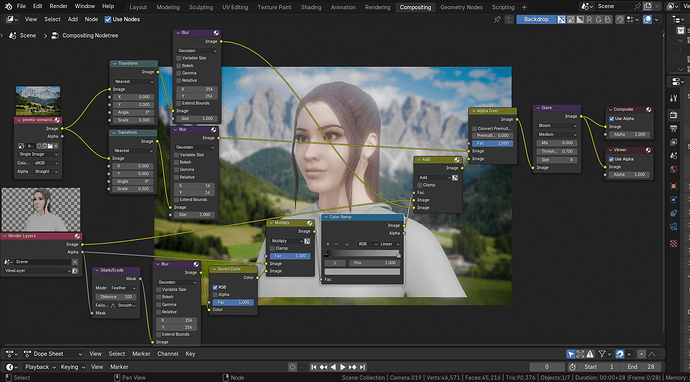Open the Object properties orange square icon
The width and height of the screenshot is (690, 382).
[673, 186]
